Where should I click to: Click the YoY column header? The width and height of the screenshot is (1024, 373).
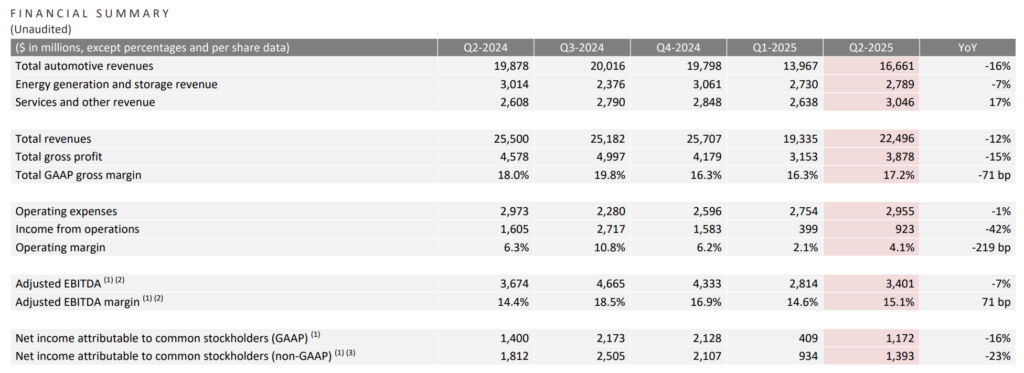pyautogui.click(x=971, y=48)
